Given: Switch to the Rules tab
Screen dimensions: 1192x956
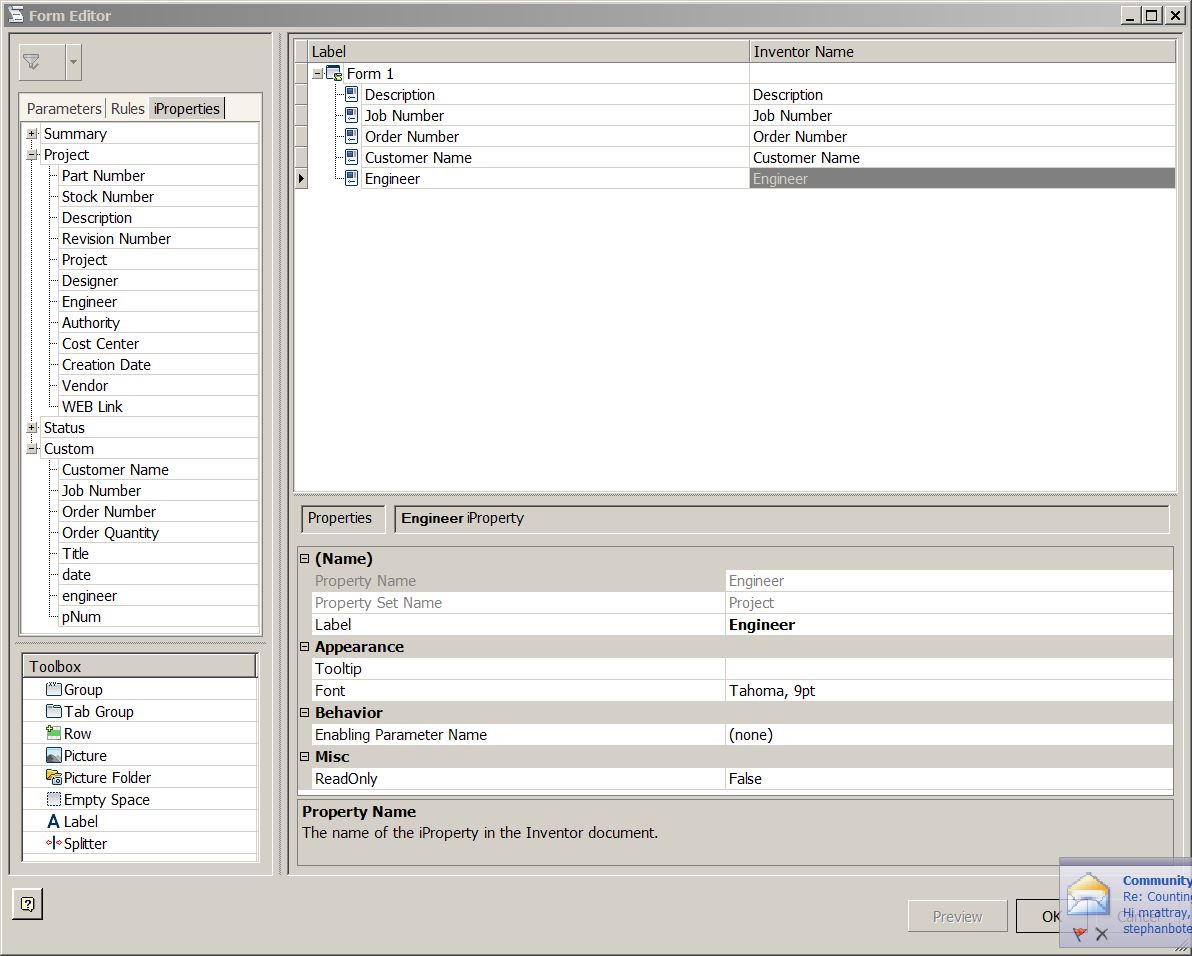Looking at the screenshot, I should 127,109.
